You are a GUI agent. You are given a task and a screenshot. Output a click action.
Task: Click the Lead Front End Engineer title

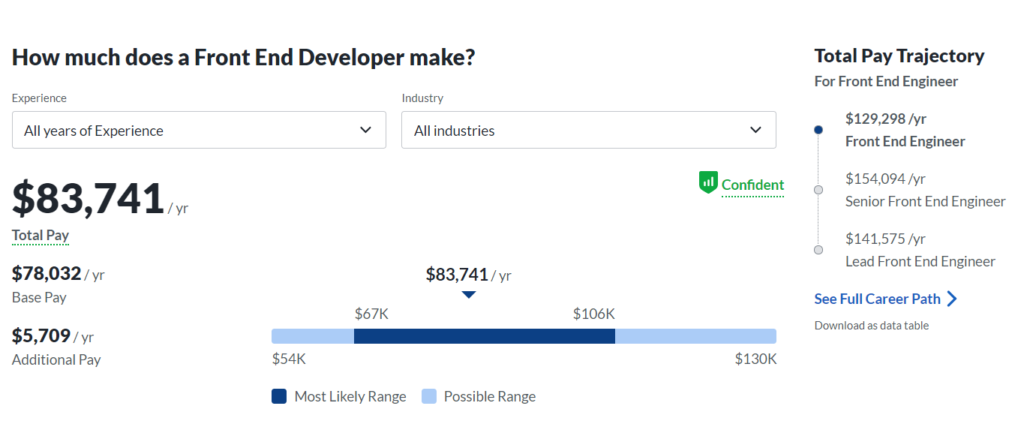click(x=920, y=261)
